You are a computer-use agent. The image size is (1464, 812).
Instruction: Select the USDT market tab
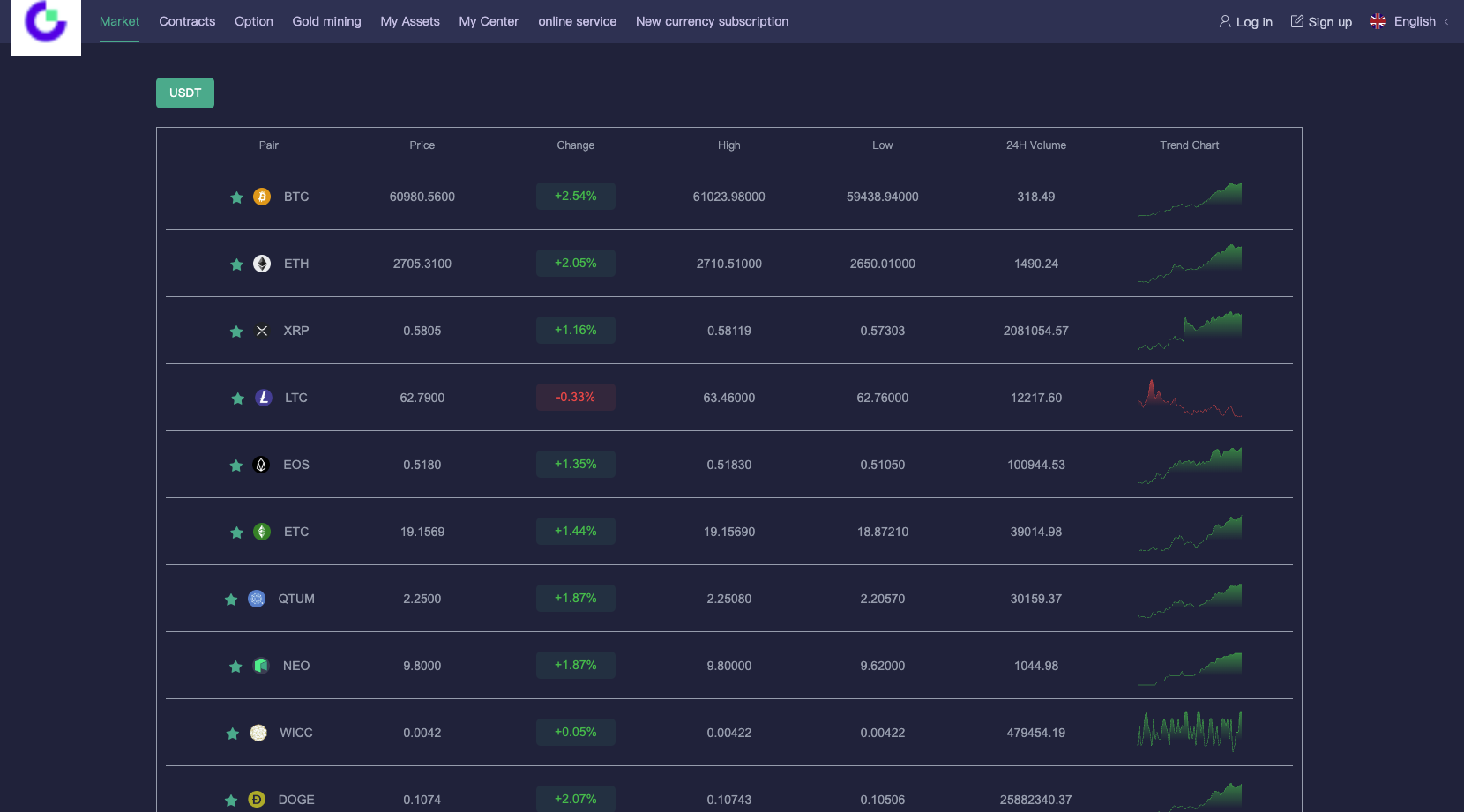click(x=185, y=93)
